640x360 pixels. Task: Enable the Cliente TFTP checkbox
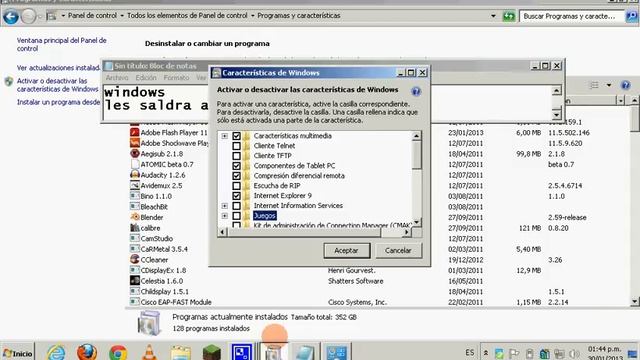click(x=236, y=156)
